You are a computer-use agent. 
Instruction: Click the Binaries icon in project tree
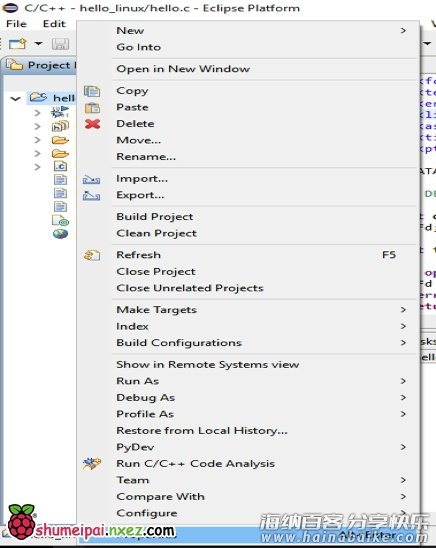(60, 112)
